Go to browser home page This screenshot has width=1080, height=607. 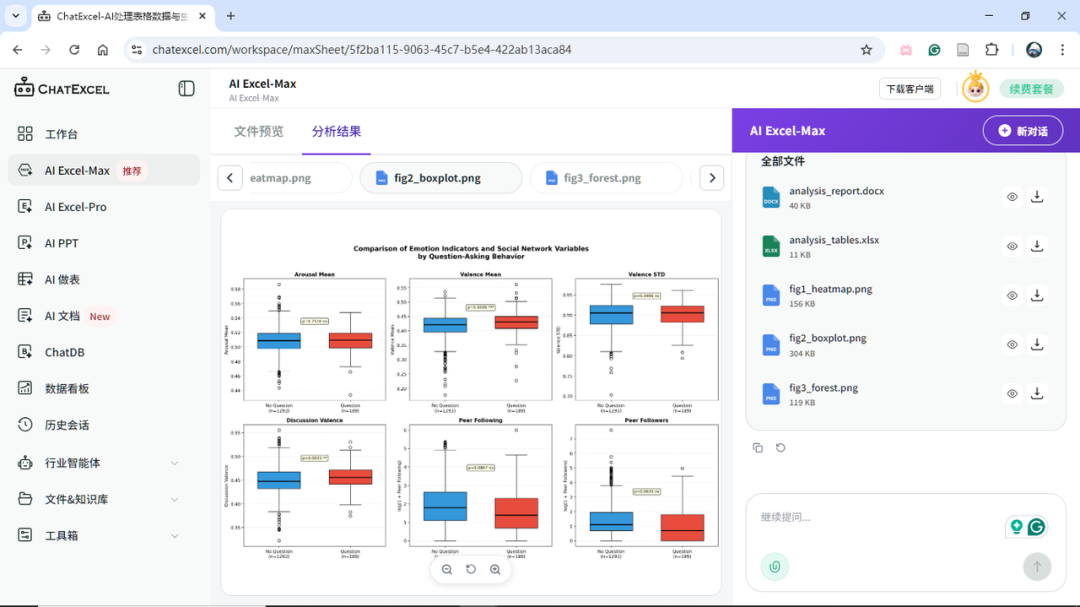[103, 50]
